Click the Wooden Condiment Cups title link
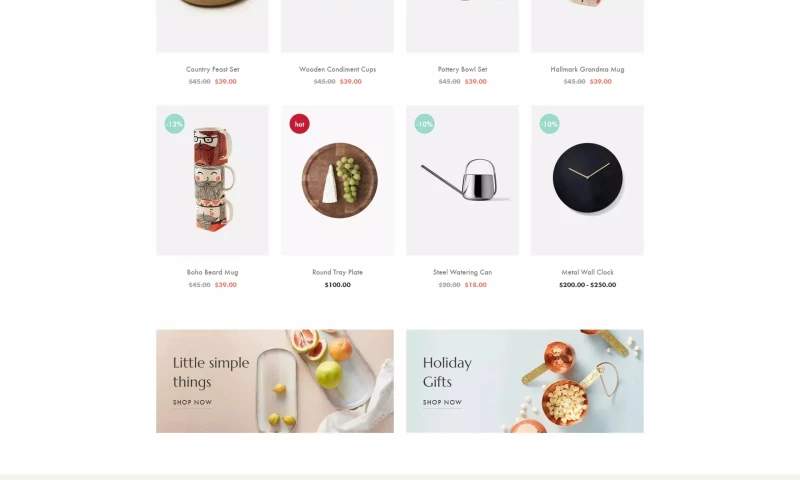The width and height of the screenshot is (800, 480). point(337,69)
